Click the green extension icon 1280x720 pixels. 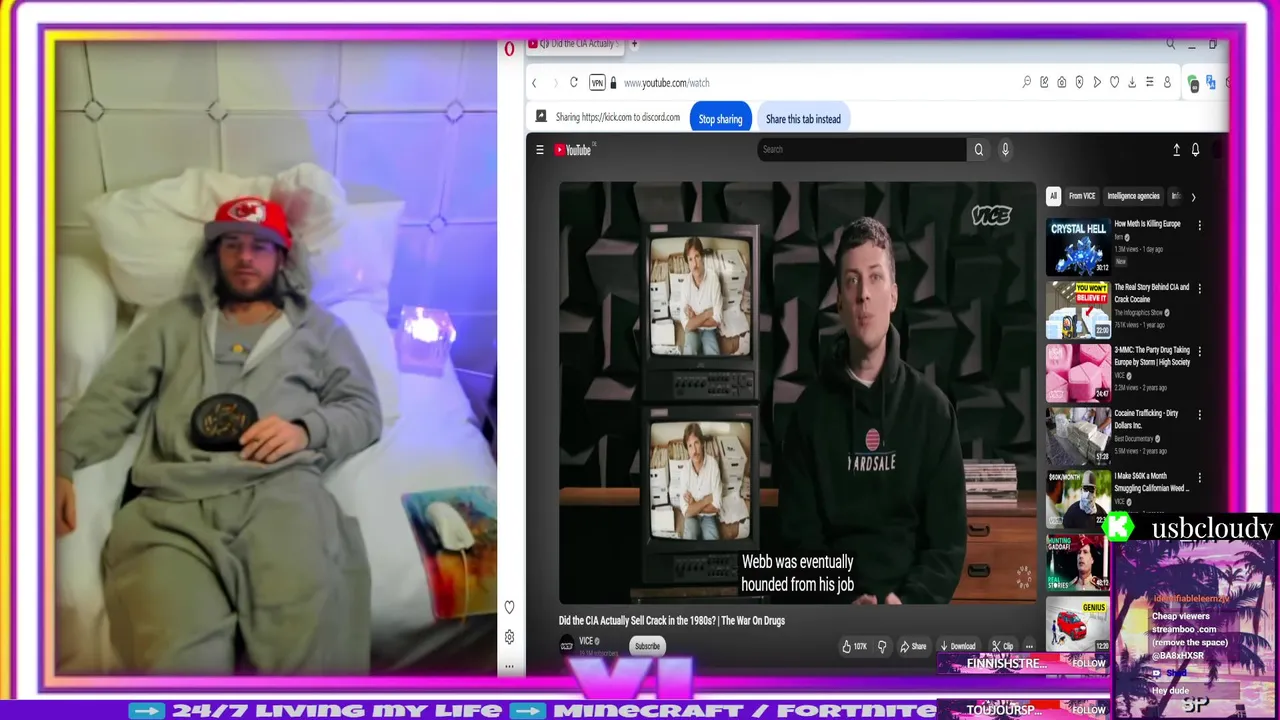click(x=1193, y=84)
